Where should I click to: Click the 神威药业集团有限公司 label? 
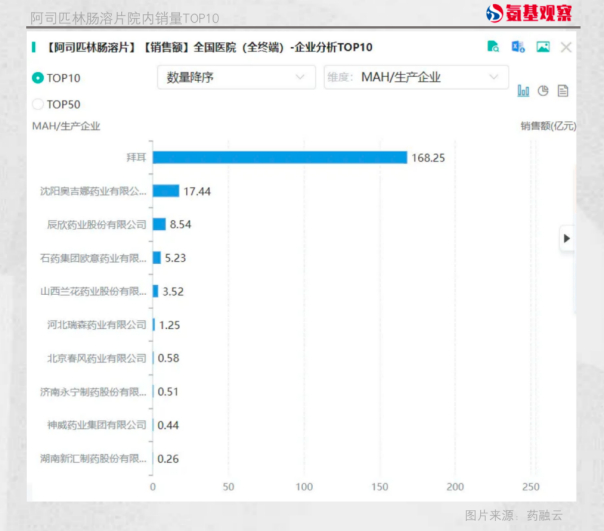tap(97, 425)
